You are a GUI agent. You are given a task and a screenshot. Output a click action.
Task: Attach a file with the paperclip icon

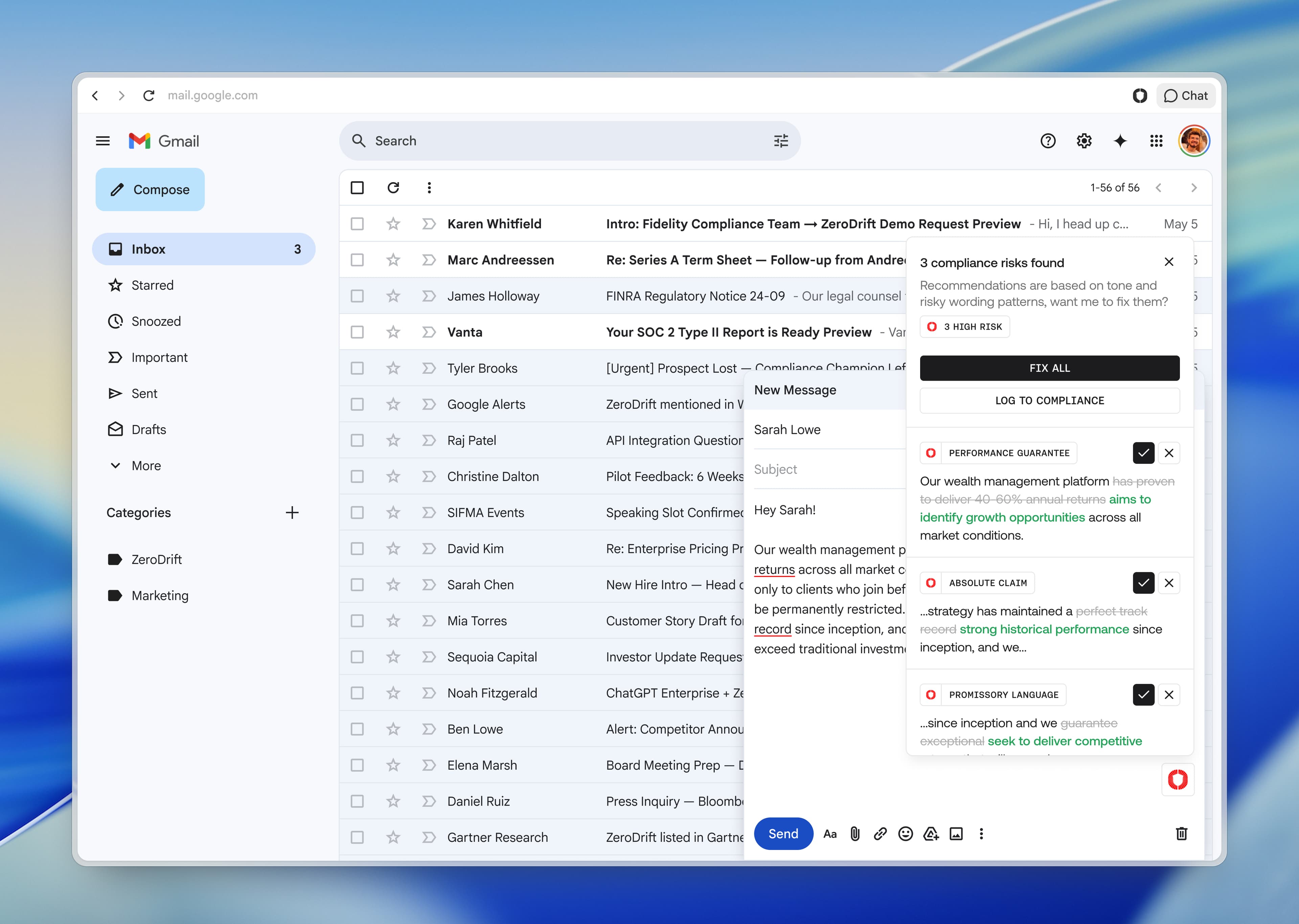(x=855, y=834)
